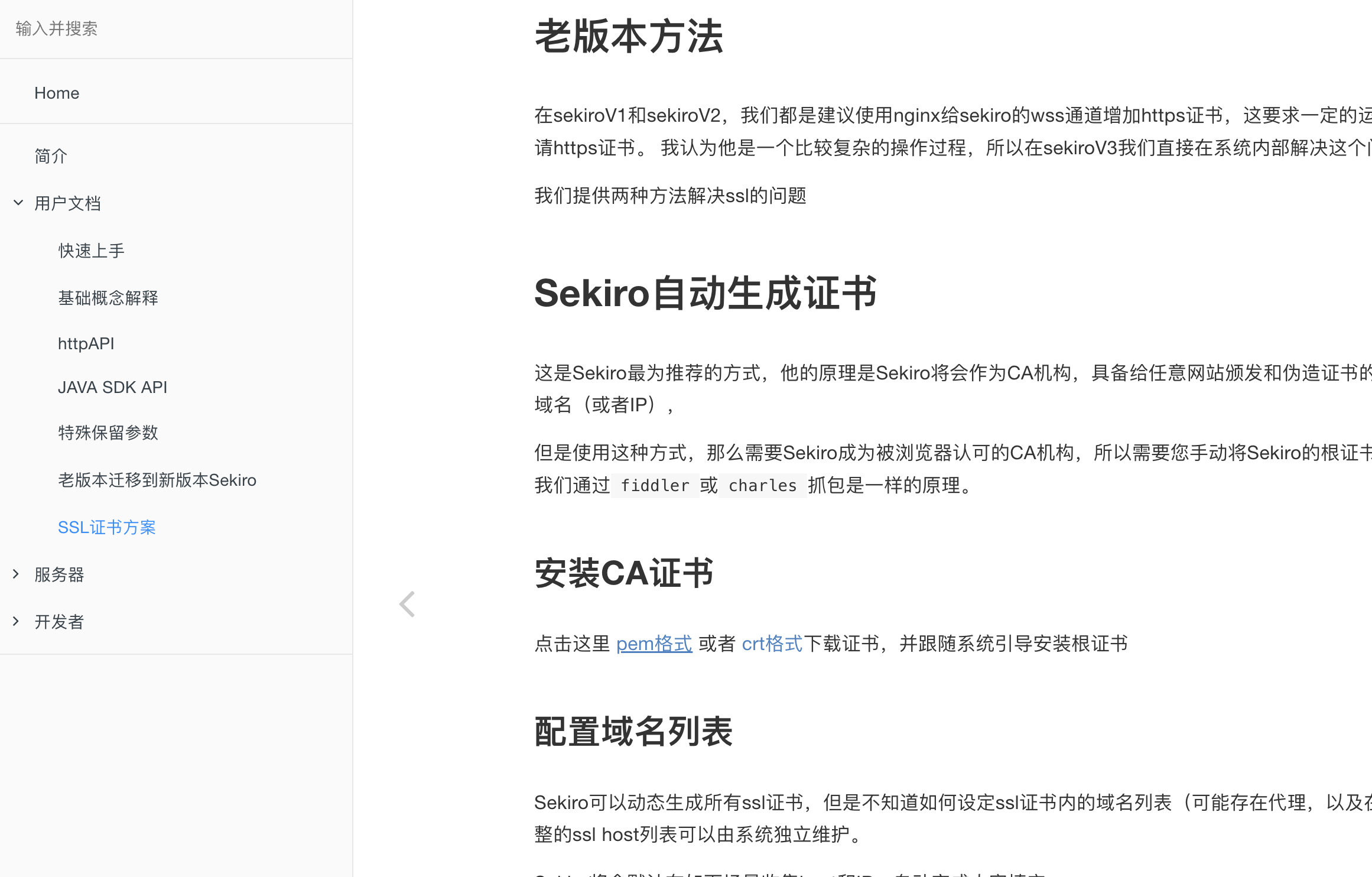Click the 开发者 section label
The image size is (1372, 877).
pos(59,622)
